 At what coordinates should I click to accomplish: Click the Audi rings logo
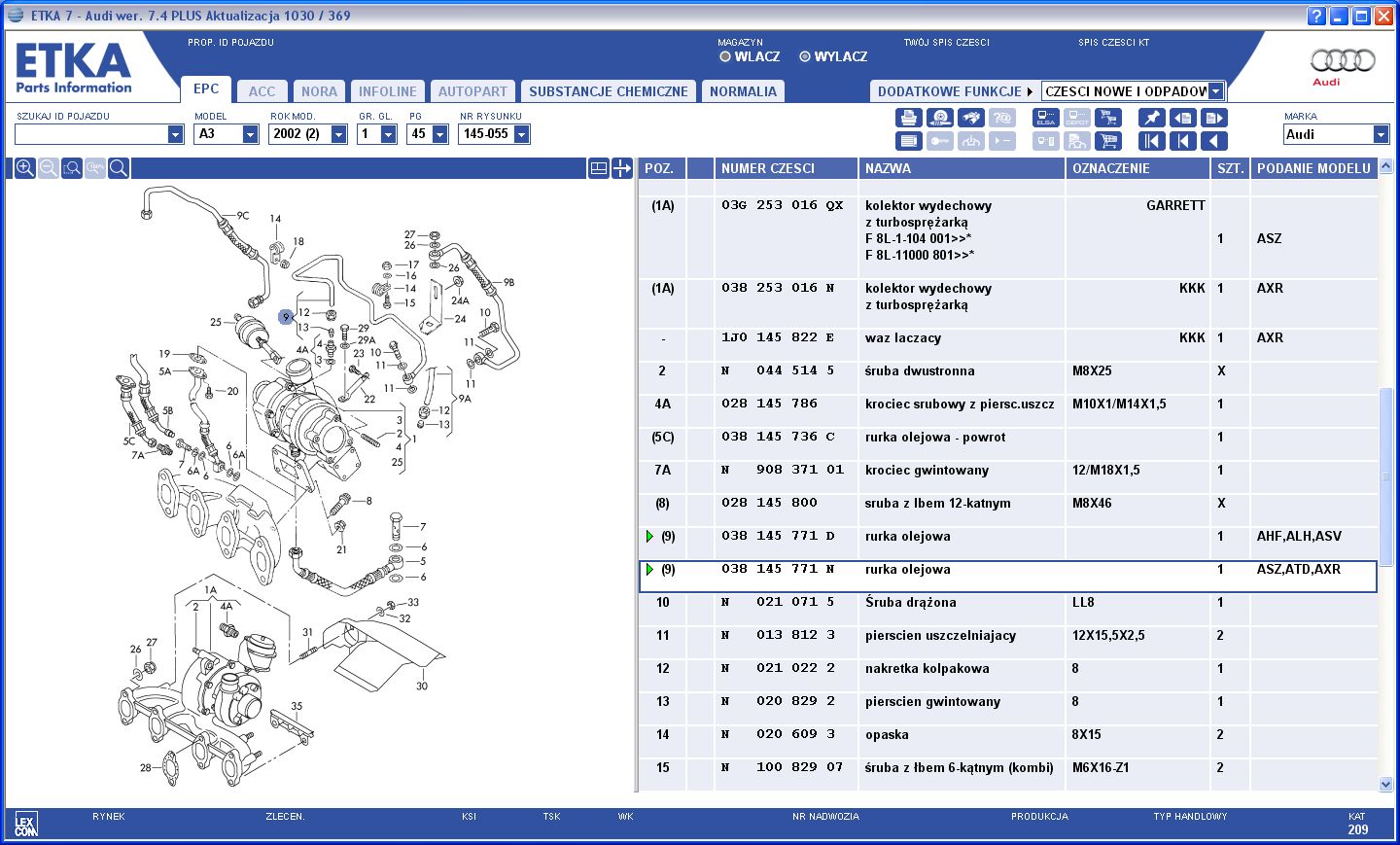[1343, 60]
